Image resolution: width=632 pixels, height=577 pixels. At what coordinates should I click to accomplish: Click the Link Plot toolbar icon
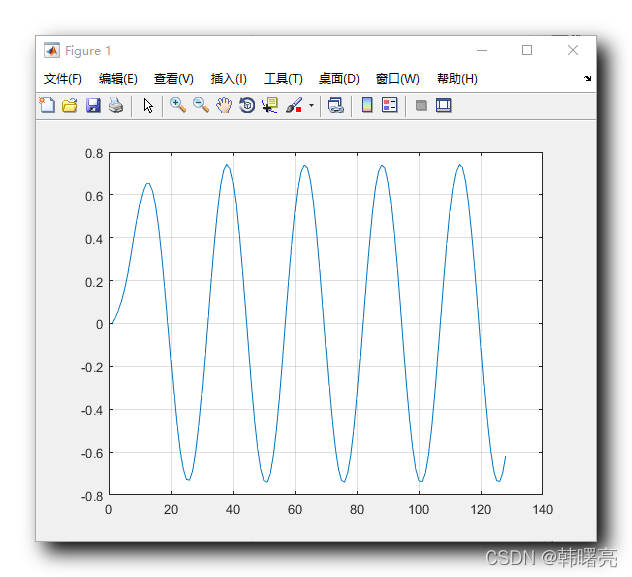[335, 106]
